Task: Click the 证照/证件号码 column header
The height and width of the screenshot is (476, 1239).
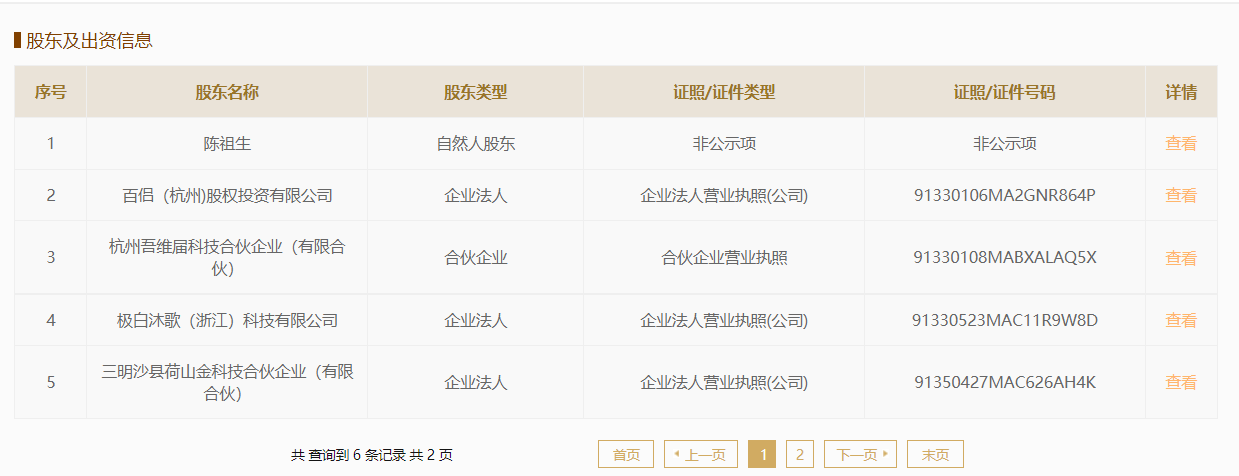Action: point(1005,92)
